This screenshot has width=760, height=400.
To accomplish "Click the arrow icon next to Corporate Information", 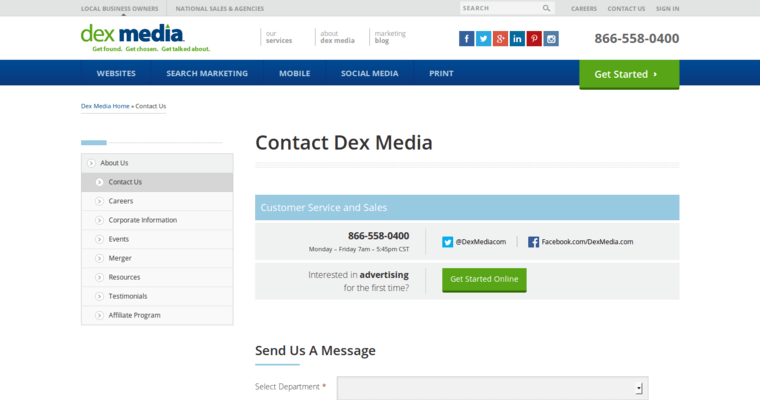I will tap(99, 220).
